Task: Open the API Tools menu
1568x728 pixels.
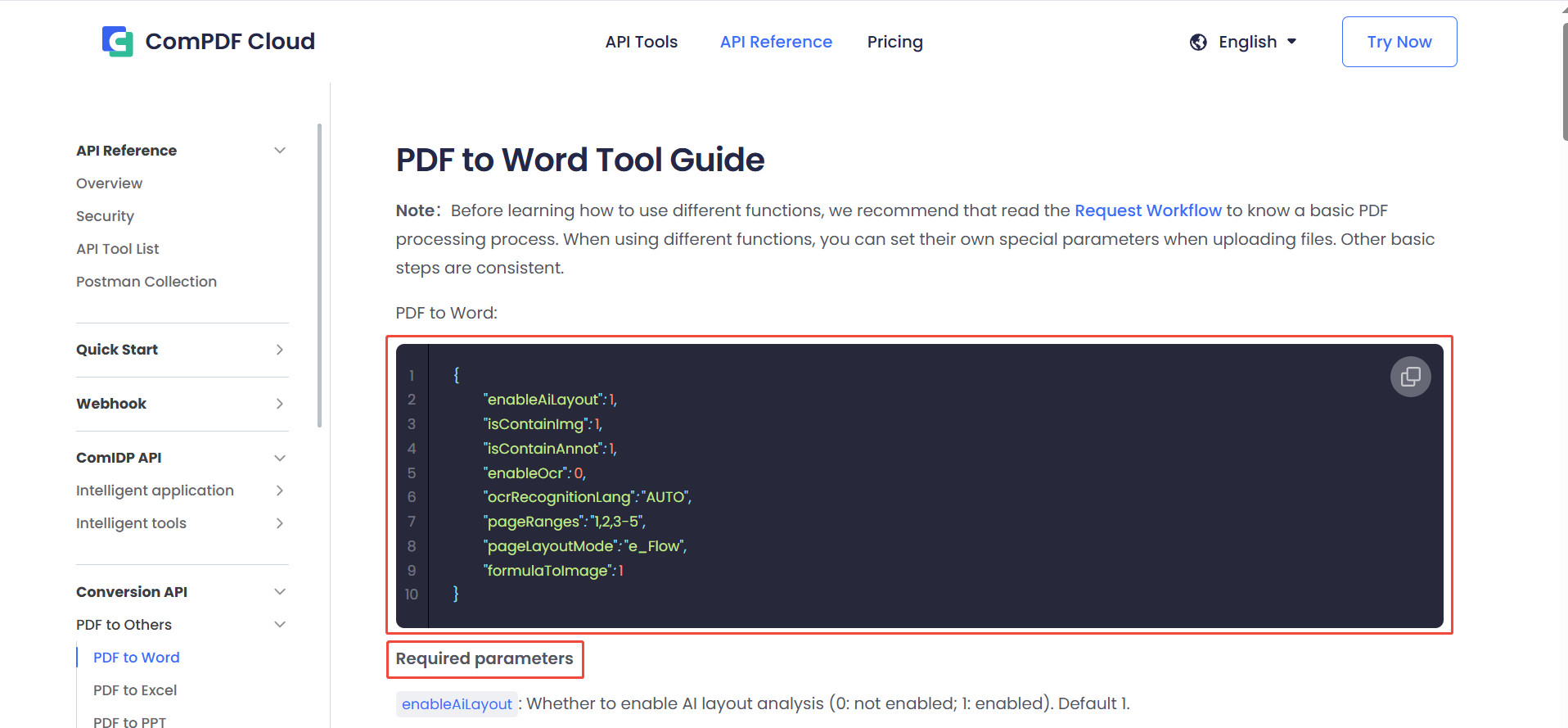Action: click(x=642, y=42)
